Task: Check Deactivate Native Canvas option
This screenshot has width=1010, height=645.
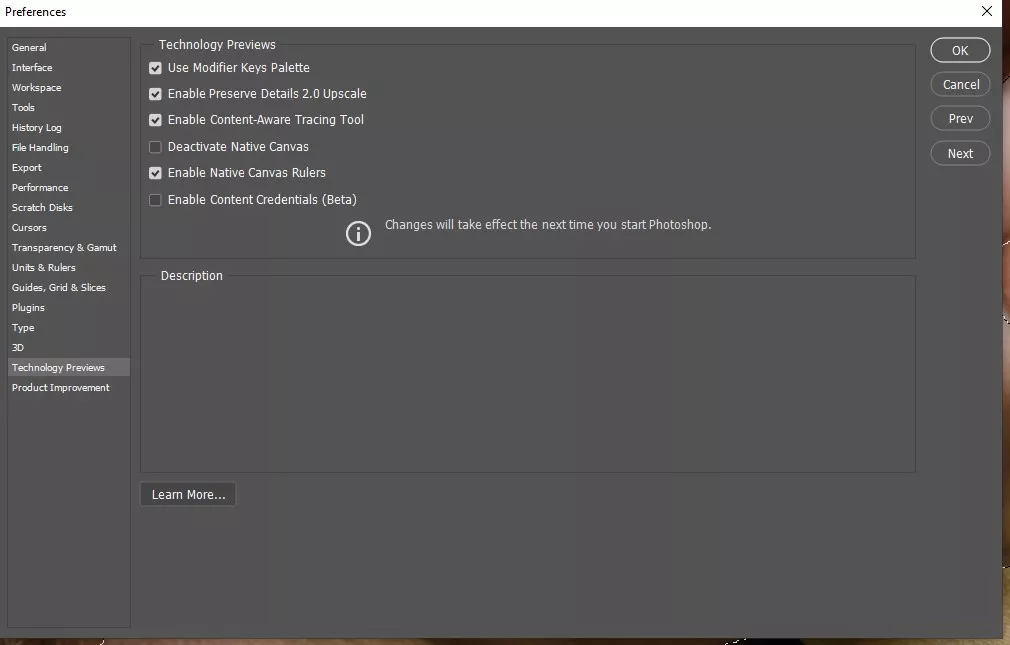Action: tap(155, 147)
